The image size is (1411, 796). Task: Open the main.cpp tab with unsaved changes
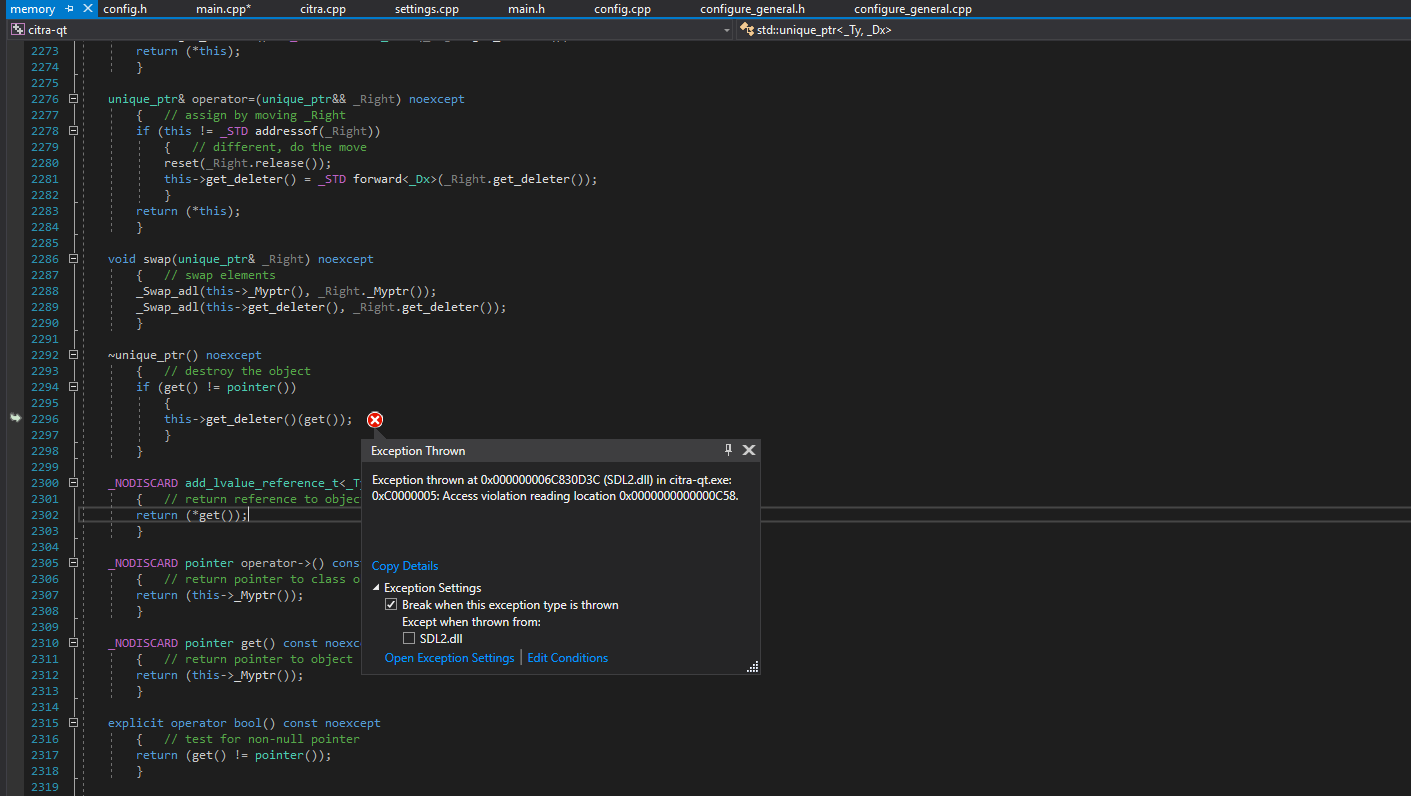[x=222, y=8]
